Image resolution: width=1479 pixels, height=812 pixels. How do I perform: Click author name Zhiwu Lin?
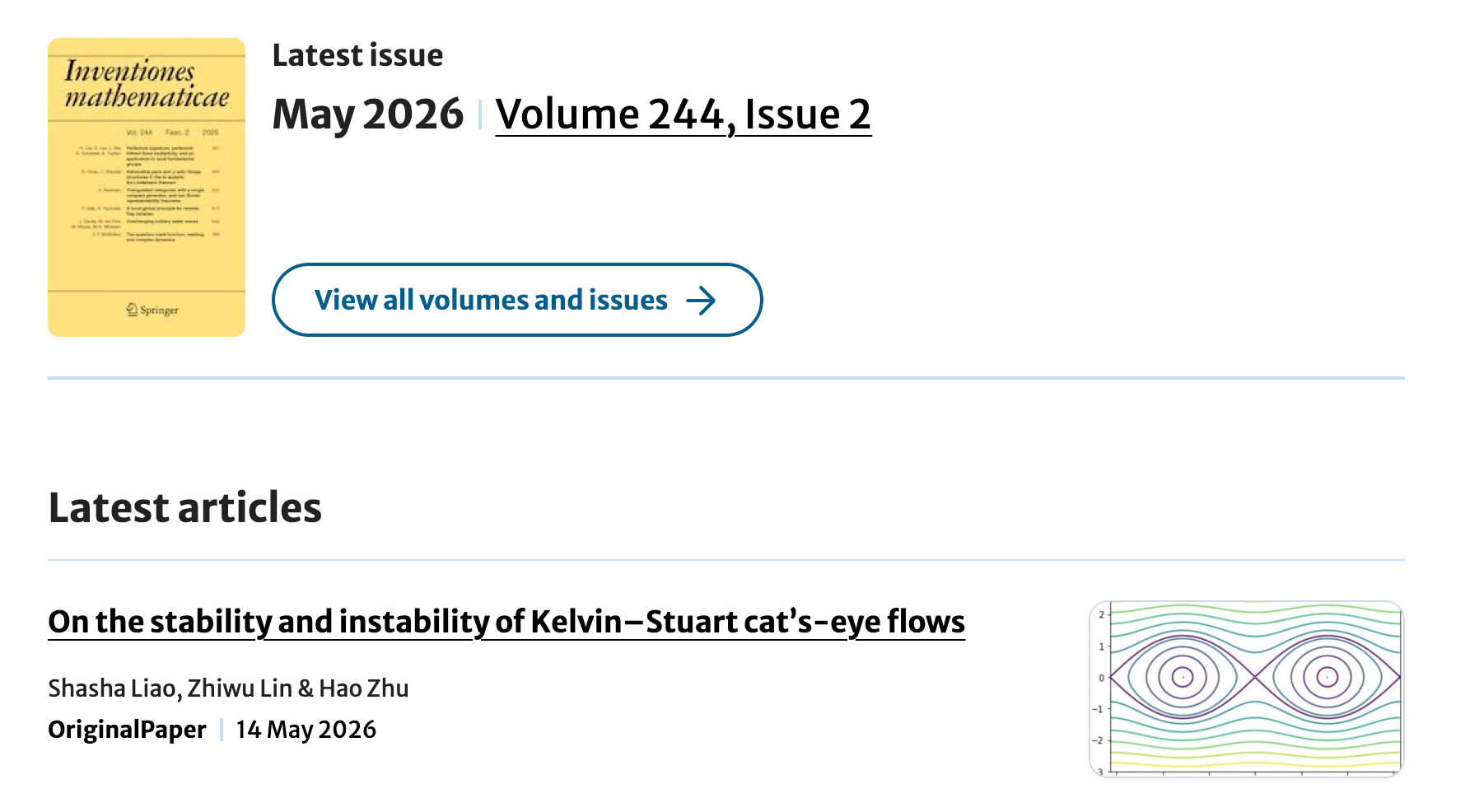(x=240, y=688)
